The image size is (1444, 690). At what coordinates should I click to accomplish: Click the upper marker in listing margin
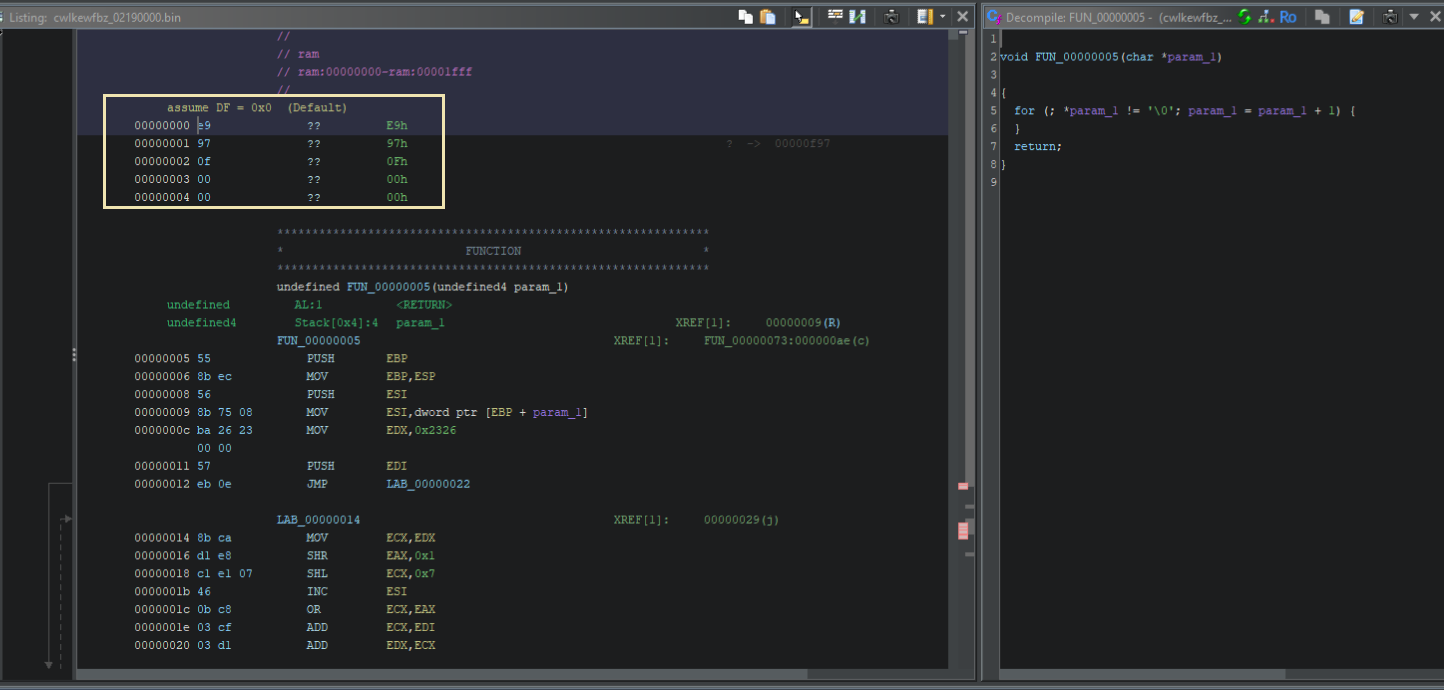tap(963, 486)
